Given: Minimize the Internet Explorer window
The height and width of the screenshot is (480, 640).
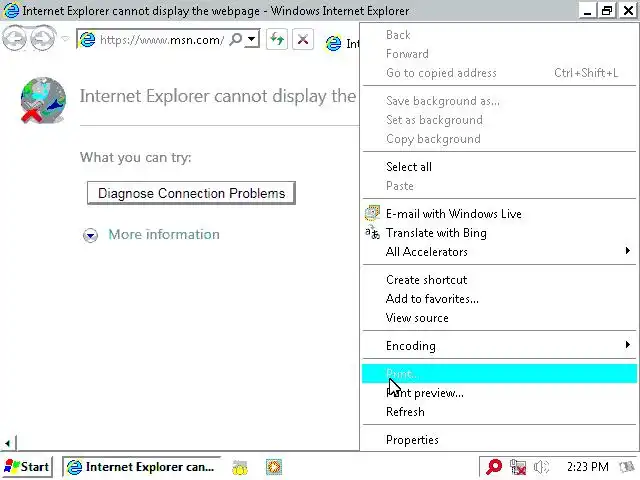Looking at the screenshot, I should point(587,11).
